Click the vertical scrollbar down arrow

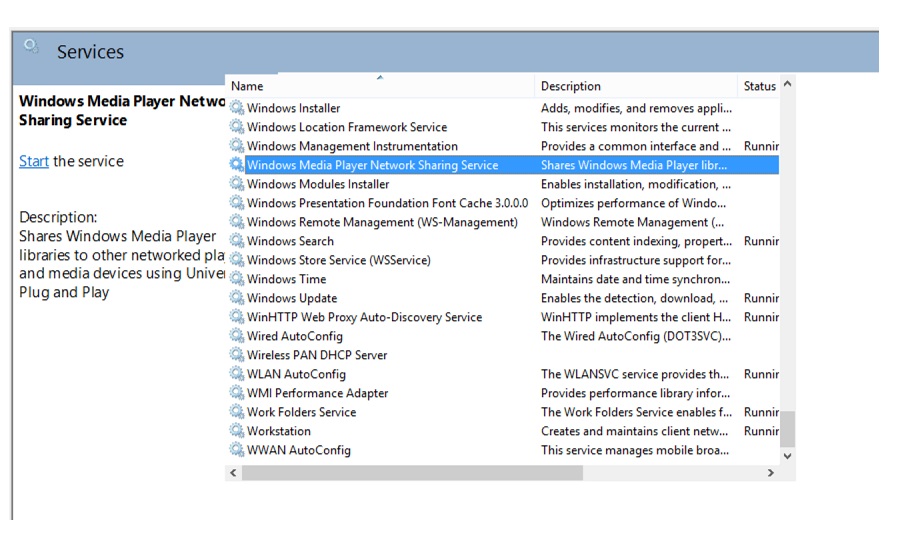[x=788, y=456]
